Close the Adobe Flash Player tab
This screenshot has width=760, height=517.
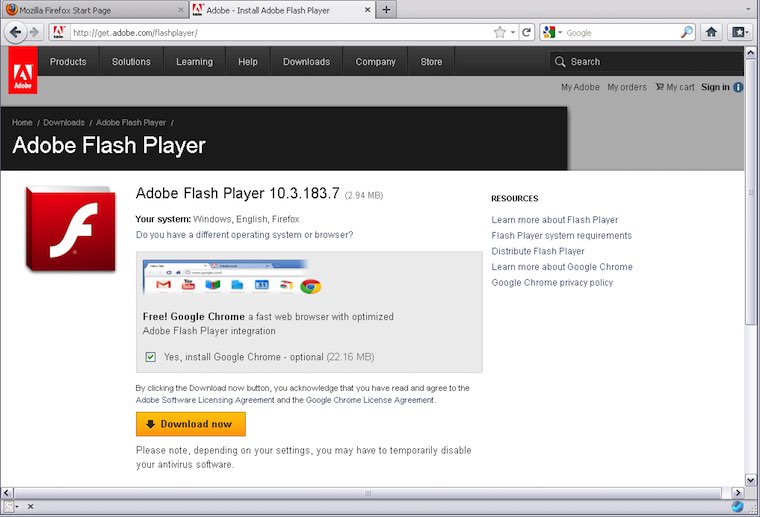tap(367, 10)
